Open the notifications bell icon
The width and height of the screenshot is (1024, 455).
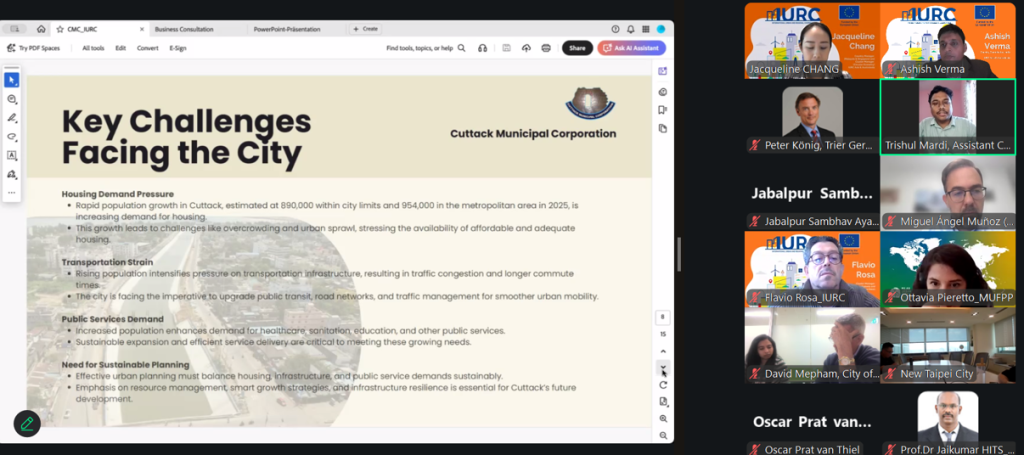point(630,29)
